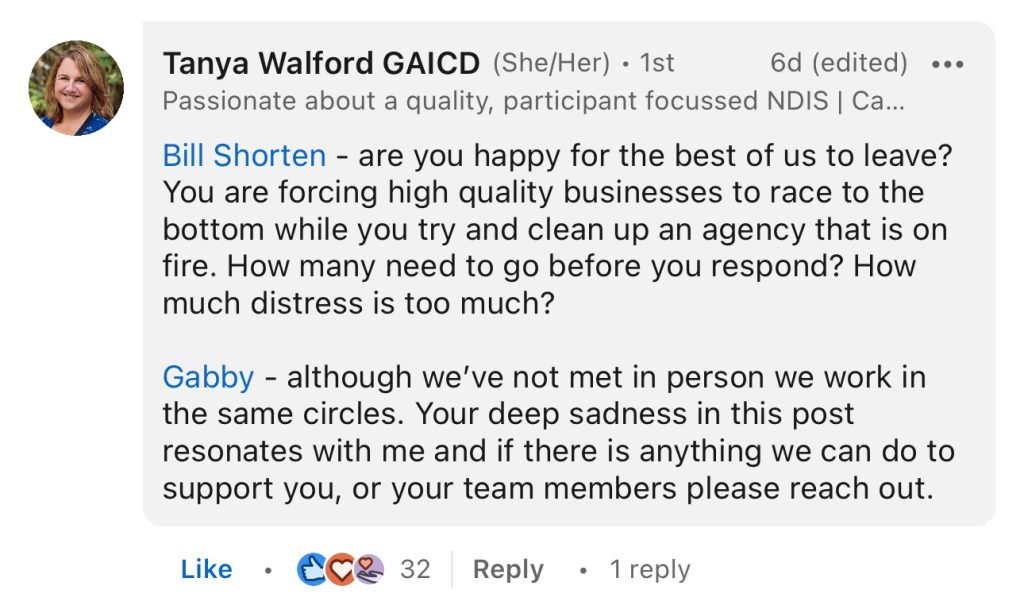View the 32 reactions count list
Viewport: 1024px width, 613px height.
[415, 569]
